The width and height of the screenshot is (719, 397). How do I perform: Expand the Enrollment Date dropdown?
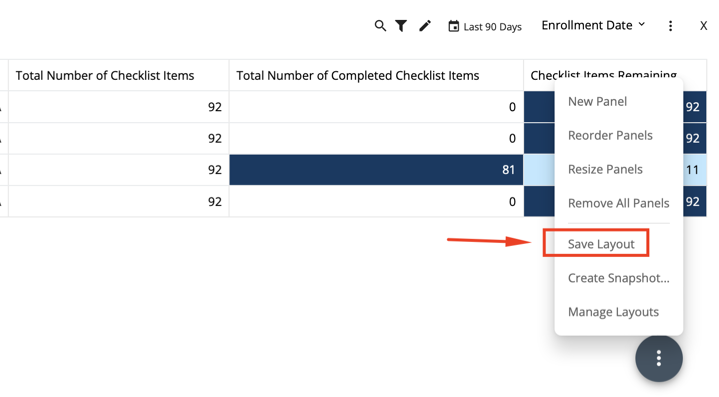(x=593, y=25)
